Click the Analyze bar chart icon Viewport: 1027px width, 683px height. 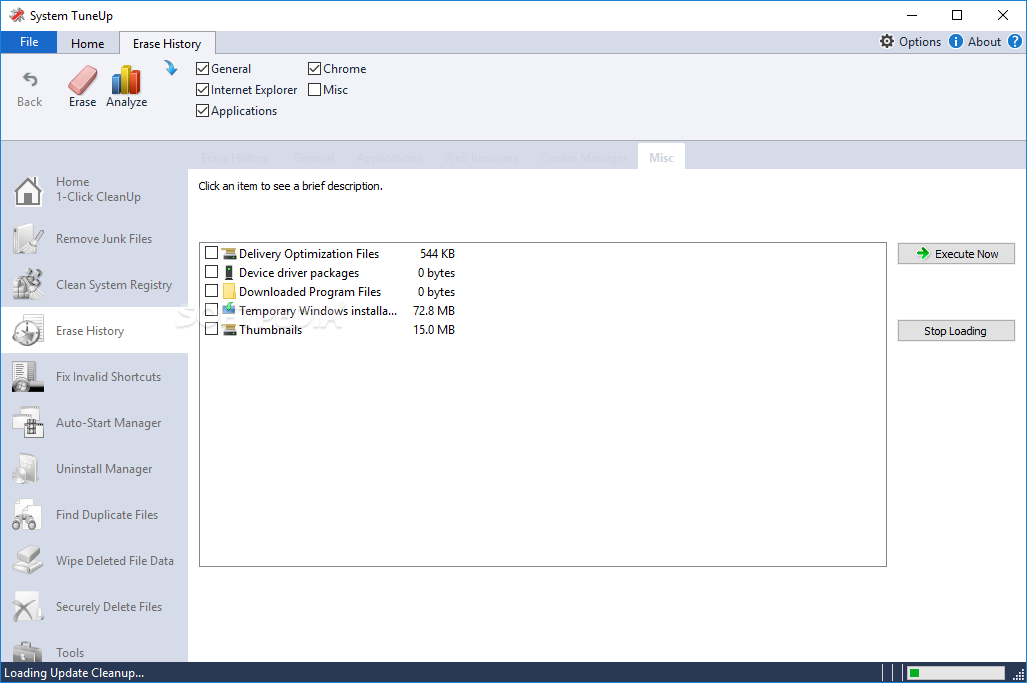click(x=126, y=80)
